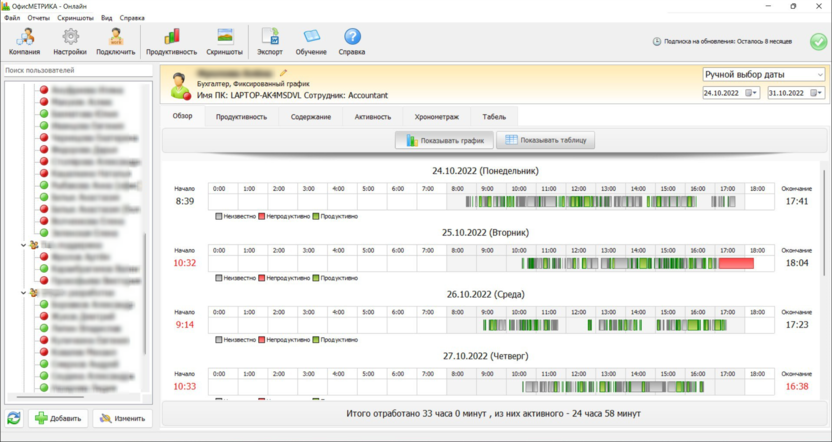Toggle the Показывать график view
The image size is (832, 442).
(445, 140)
